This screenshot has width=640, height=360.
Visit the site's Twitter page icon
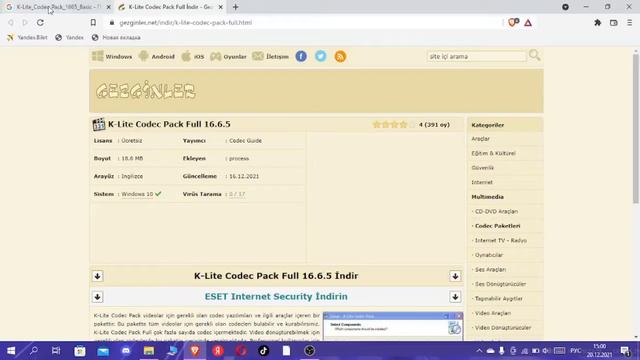[321, 56]
